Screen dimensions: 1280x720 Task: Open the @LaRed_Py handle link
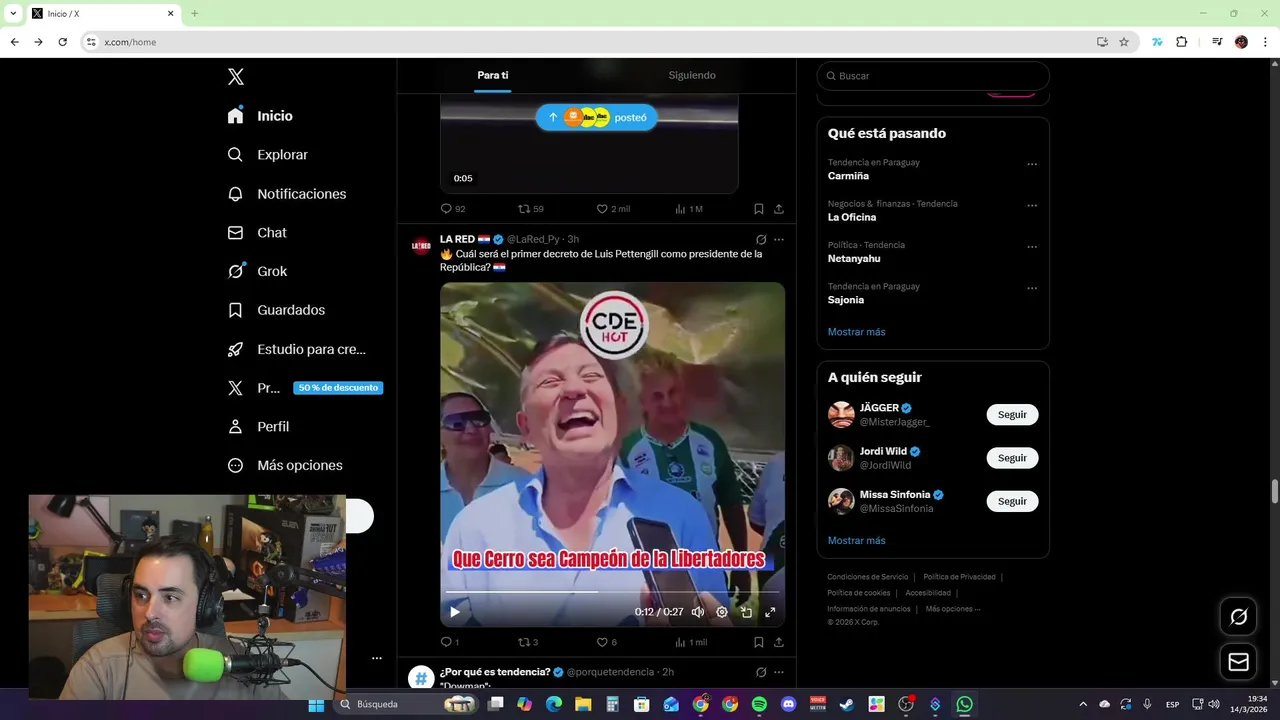click(x=533, y=239)
